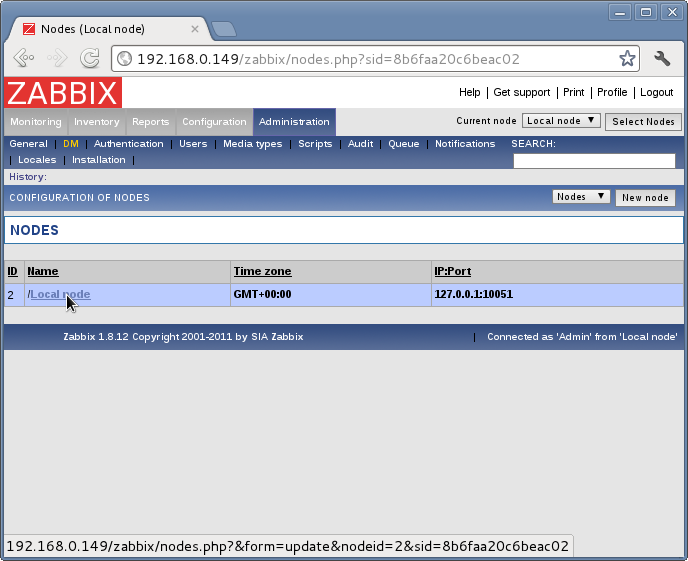The image size is (688, 561).
Task: Go to General submenu
Action: point(29,144)
